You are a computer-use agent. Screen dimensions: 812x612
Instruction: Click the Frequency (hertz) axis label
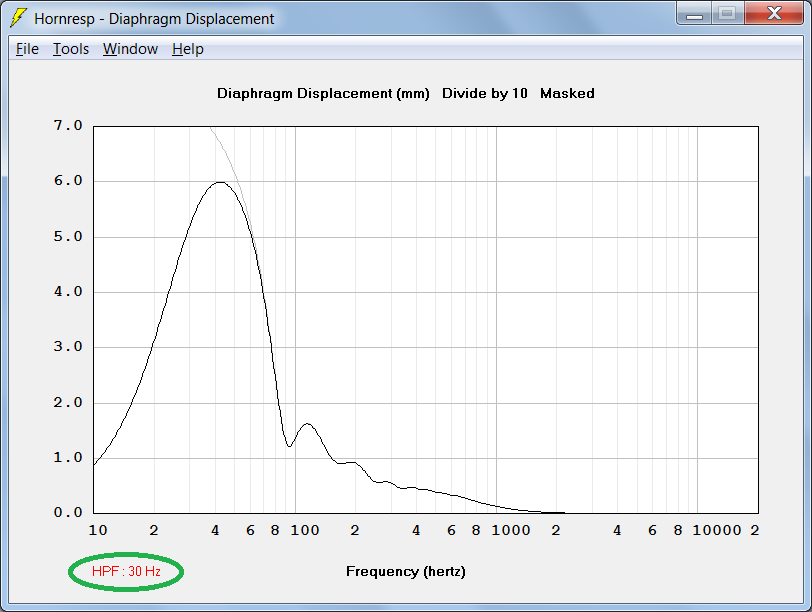405,572
